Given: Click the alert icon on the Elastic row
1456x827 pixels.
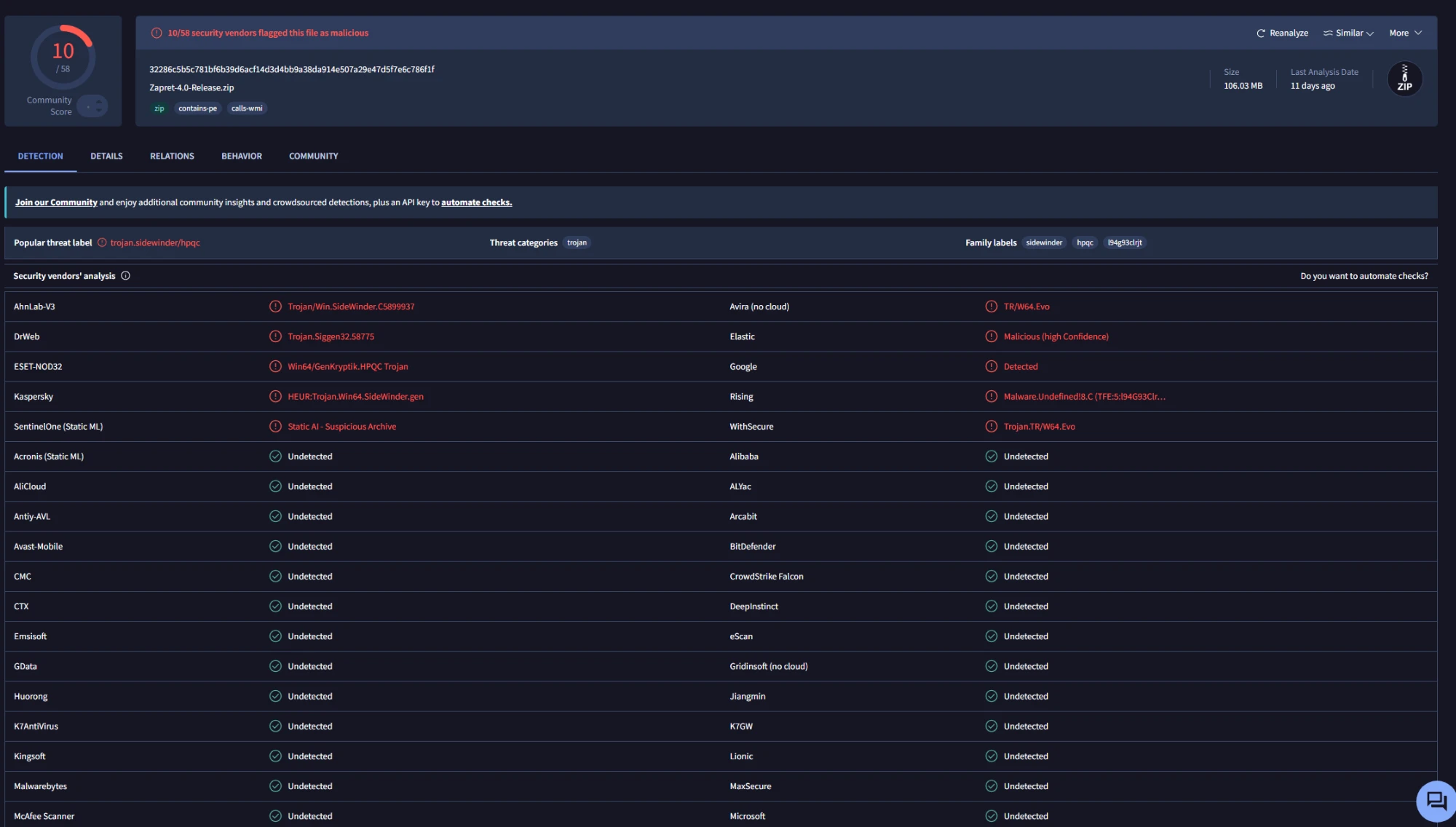Looking at the screenshot, I should (992, 336).
